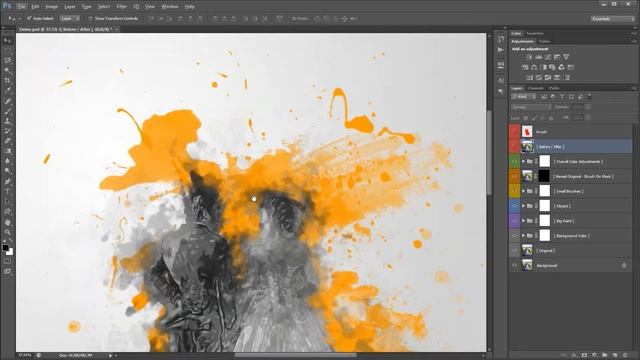This screenshot has width=640, height=360.
Task: Select the Eyedropper tool
Action: click(7, 91)
